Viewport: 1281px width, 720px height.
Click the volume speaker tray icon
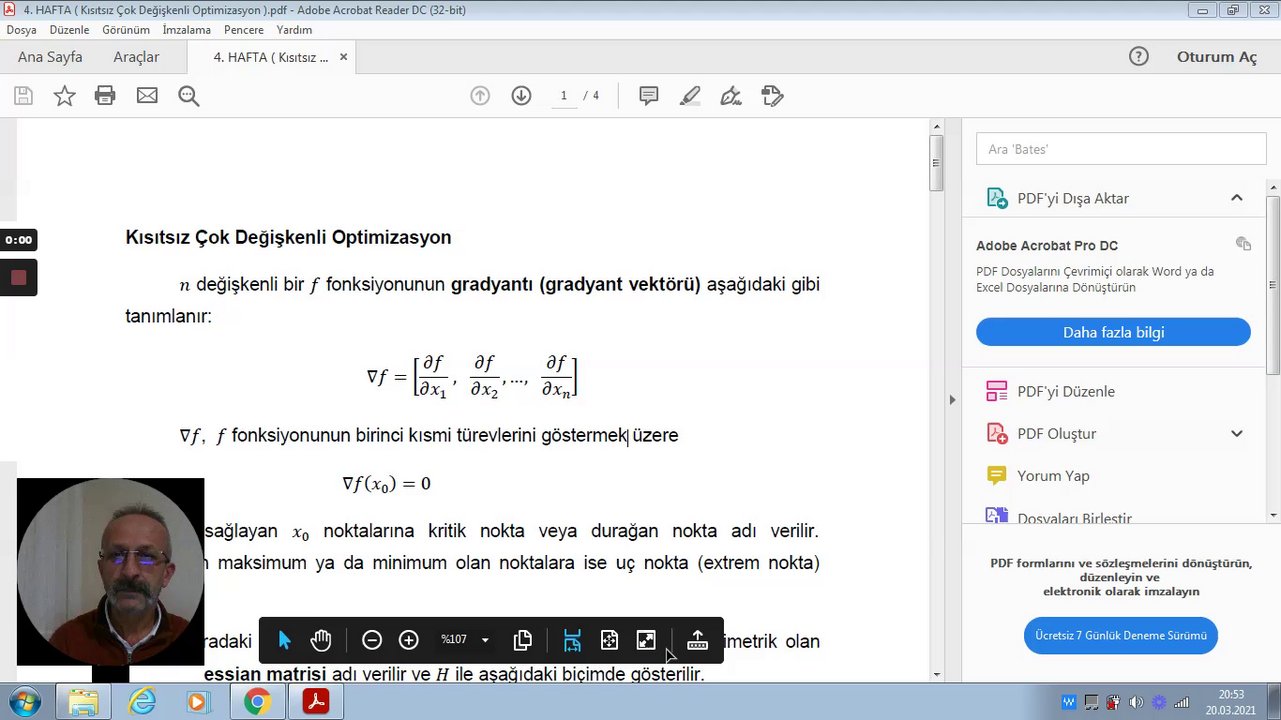click(x=1137, y=703)
